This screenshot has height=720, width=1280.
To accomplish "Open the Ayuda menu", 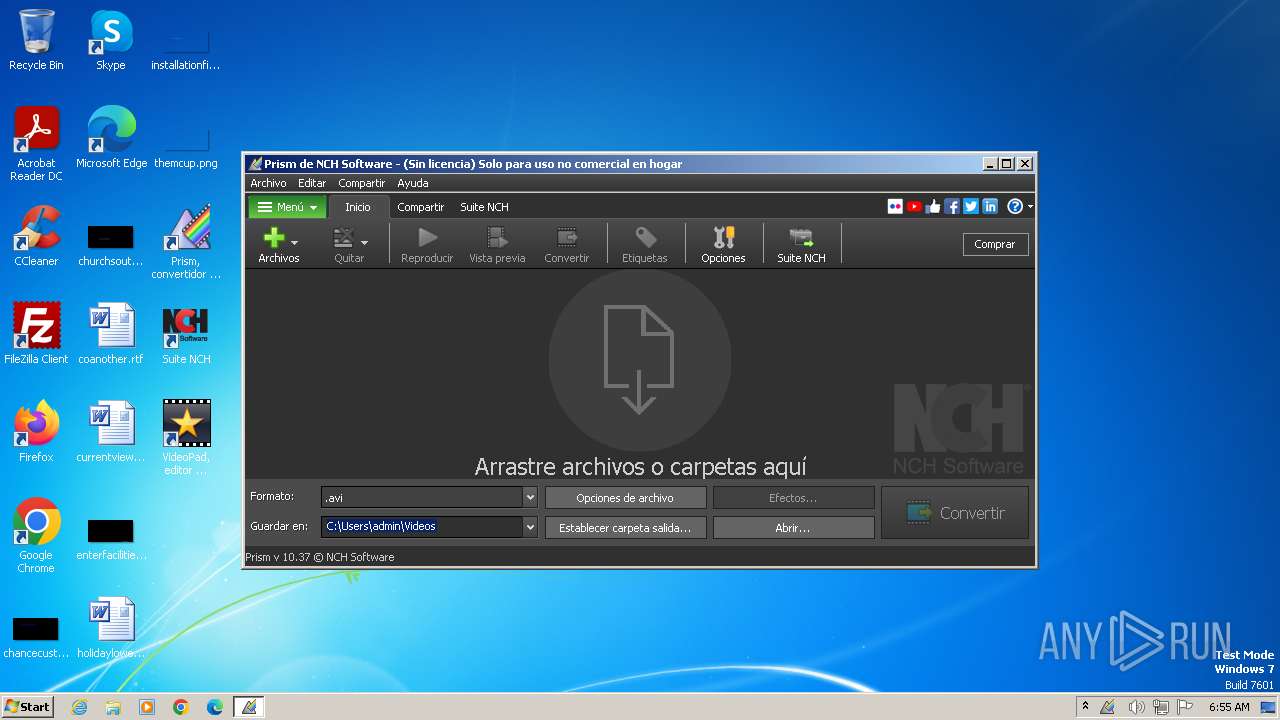I will 413,183.
